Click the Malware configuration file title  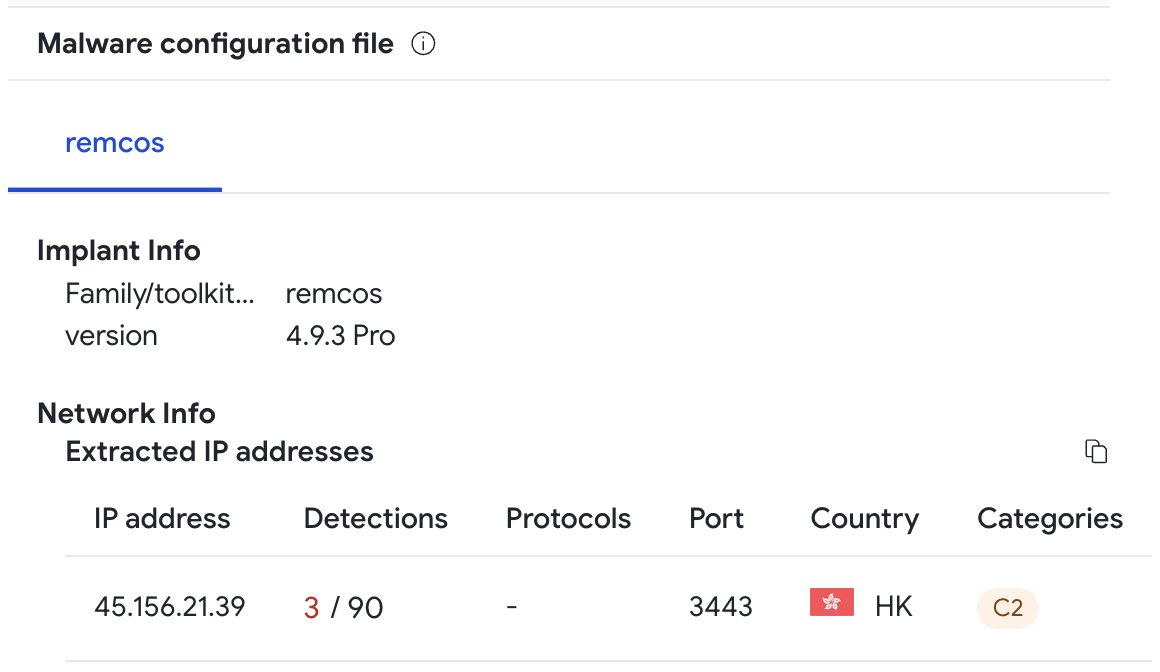pos(215,44)
